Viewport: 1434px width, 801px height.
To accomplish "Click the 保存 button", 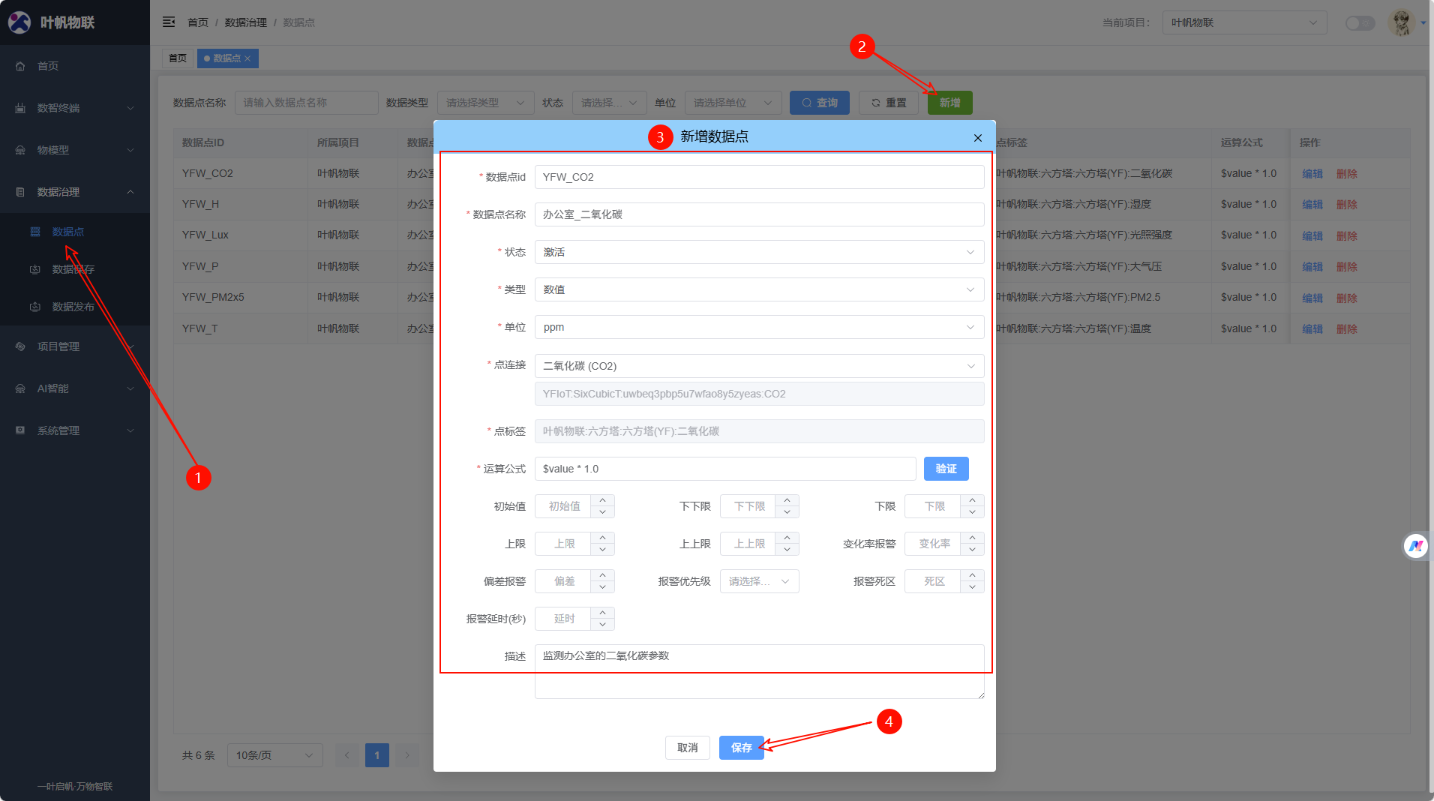I will coord(741,748).
